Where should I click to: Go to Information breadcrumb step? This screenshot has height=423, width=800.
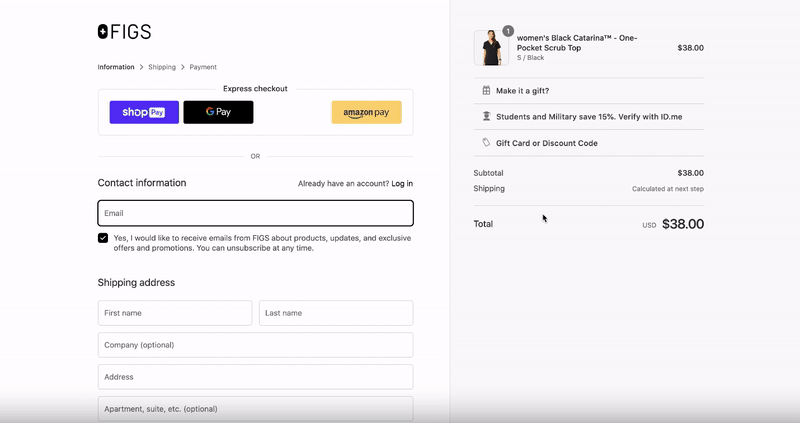[x=116, y=67]
